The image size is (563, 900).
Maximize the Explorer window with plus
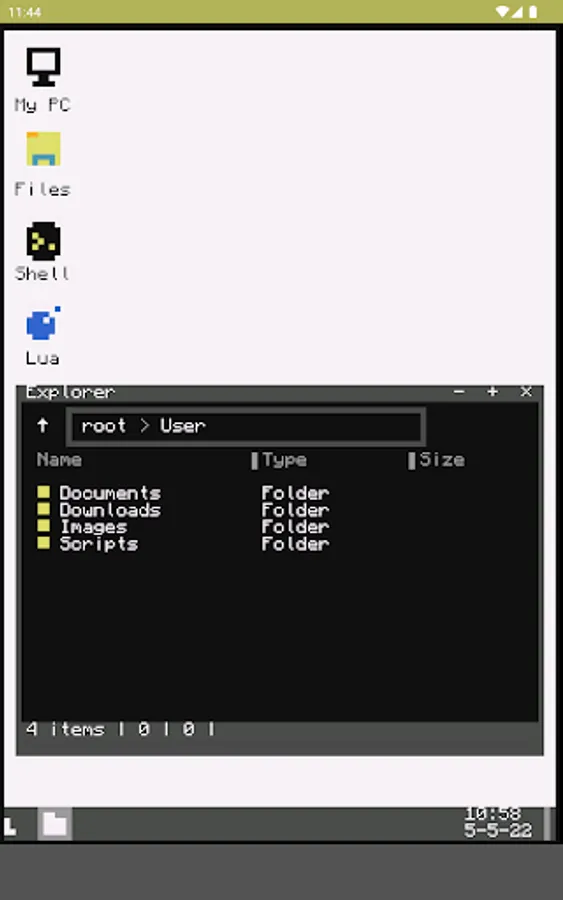pyautogui.click(x=492, y=392)
